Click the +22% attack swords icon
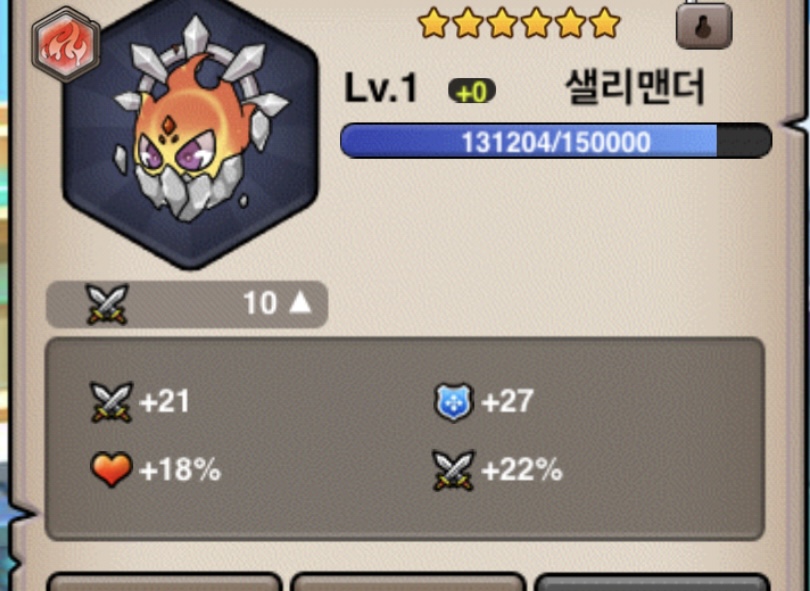 point(453,470)
